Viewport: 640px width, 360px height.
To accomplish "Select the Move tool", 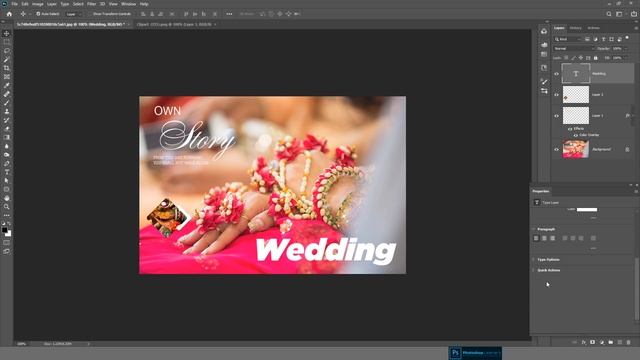I will click(x=7, y=33).
